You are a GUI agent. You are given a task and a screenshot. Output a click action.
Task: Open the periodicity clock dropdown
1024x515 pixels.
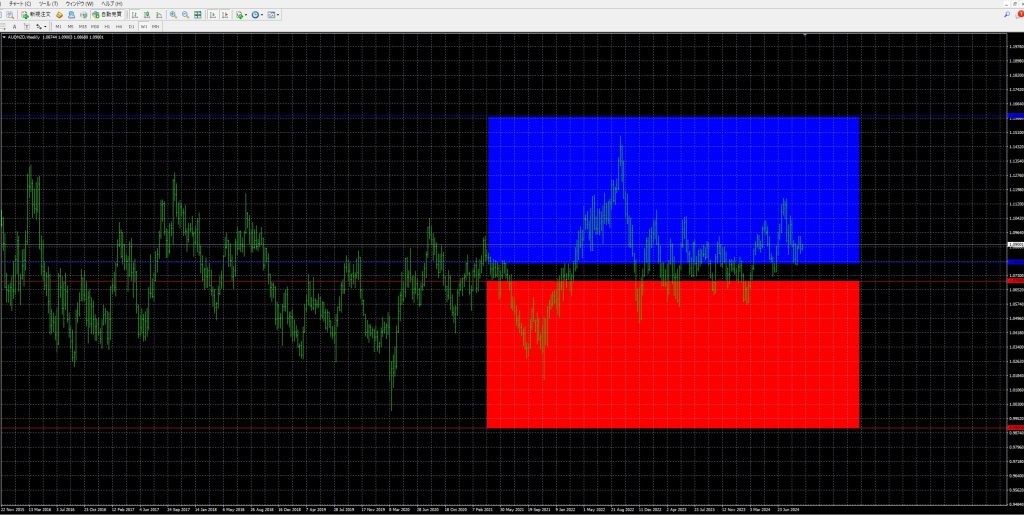257,15
